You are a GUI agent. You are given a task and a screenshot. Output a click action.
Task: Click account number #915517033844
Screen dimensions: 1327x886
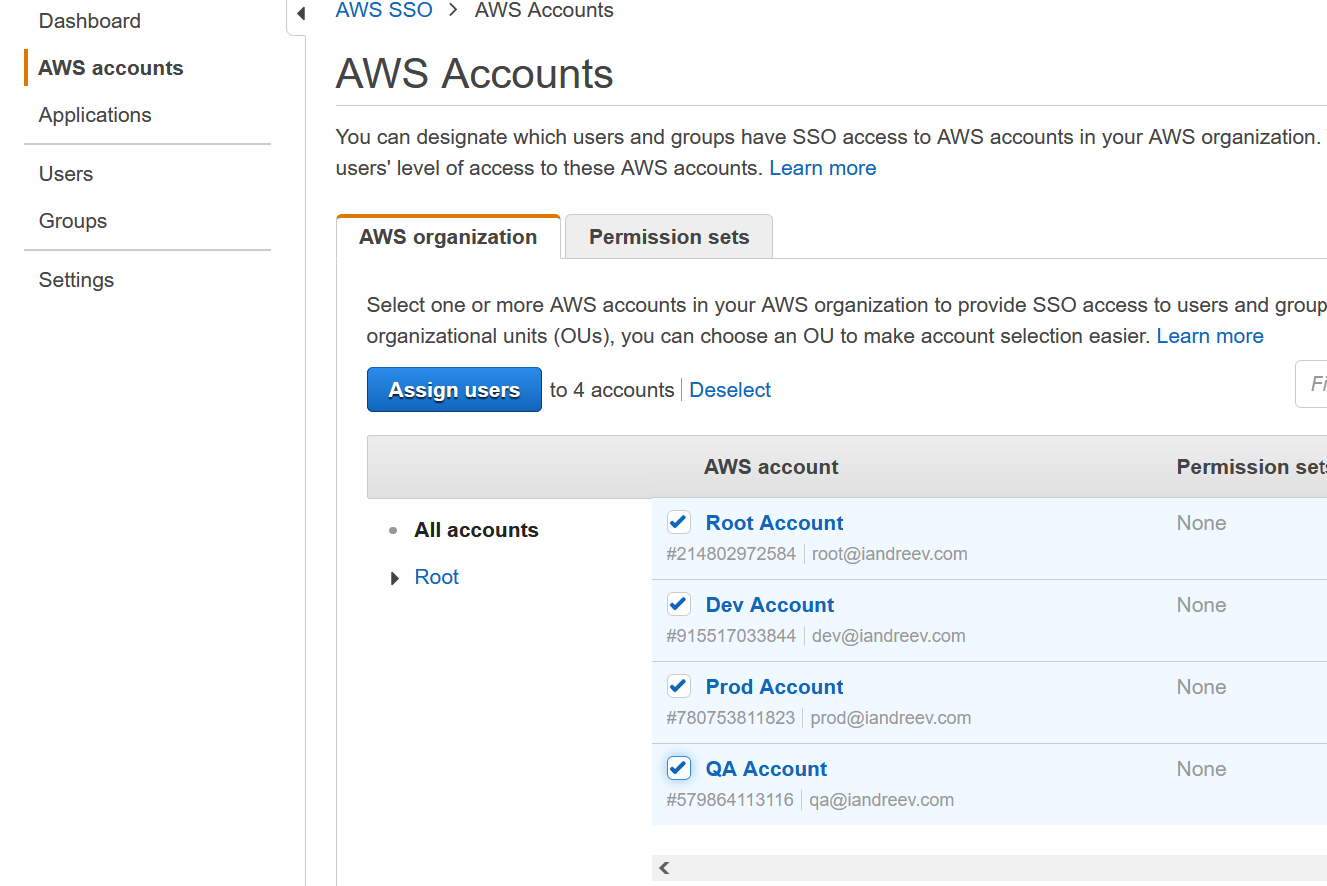click(x=731, y=636)
